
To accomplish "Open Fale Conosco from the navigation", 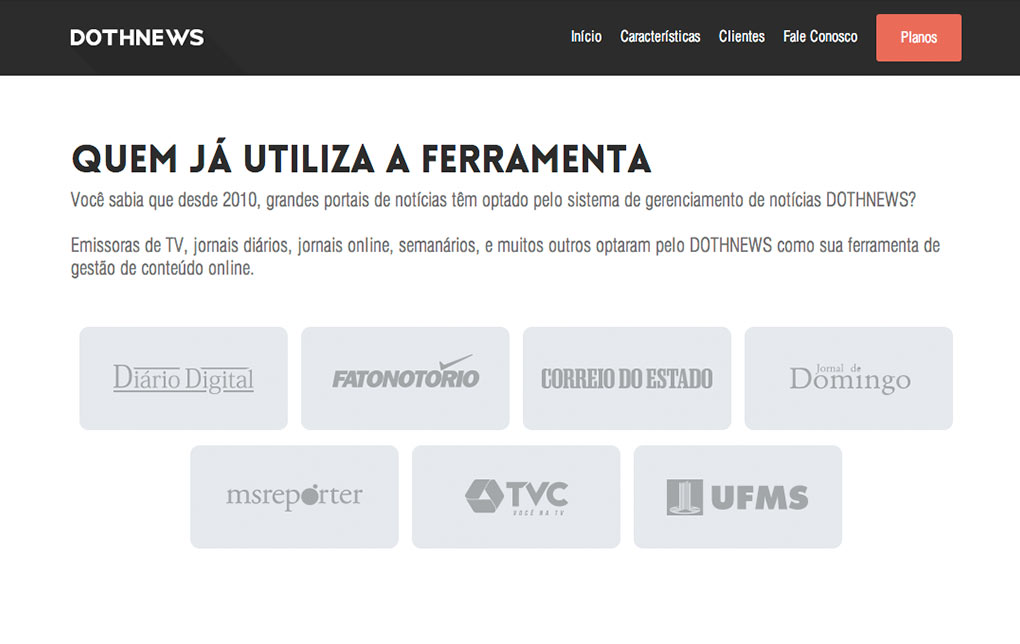I will [820, 36].
